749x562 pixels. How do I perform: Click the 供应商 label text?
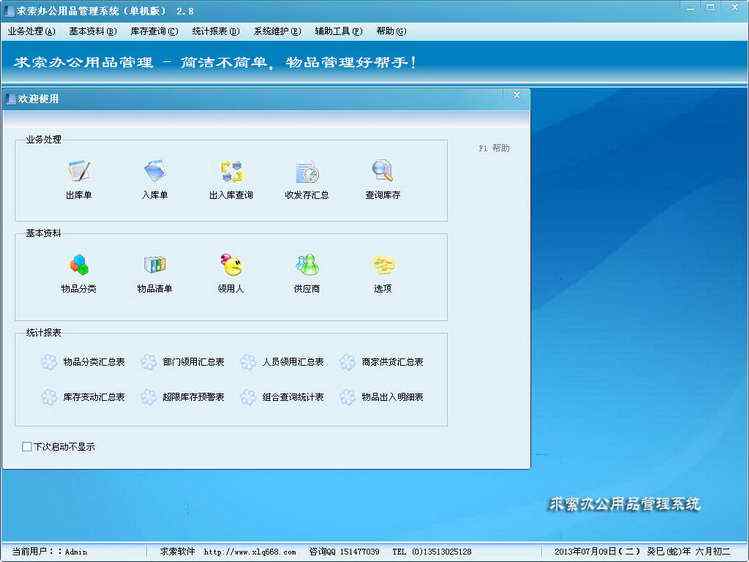(307, 289)
